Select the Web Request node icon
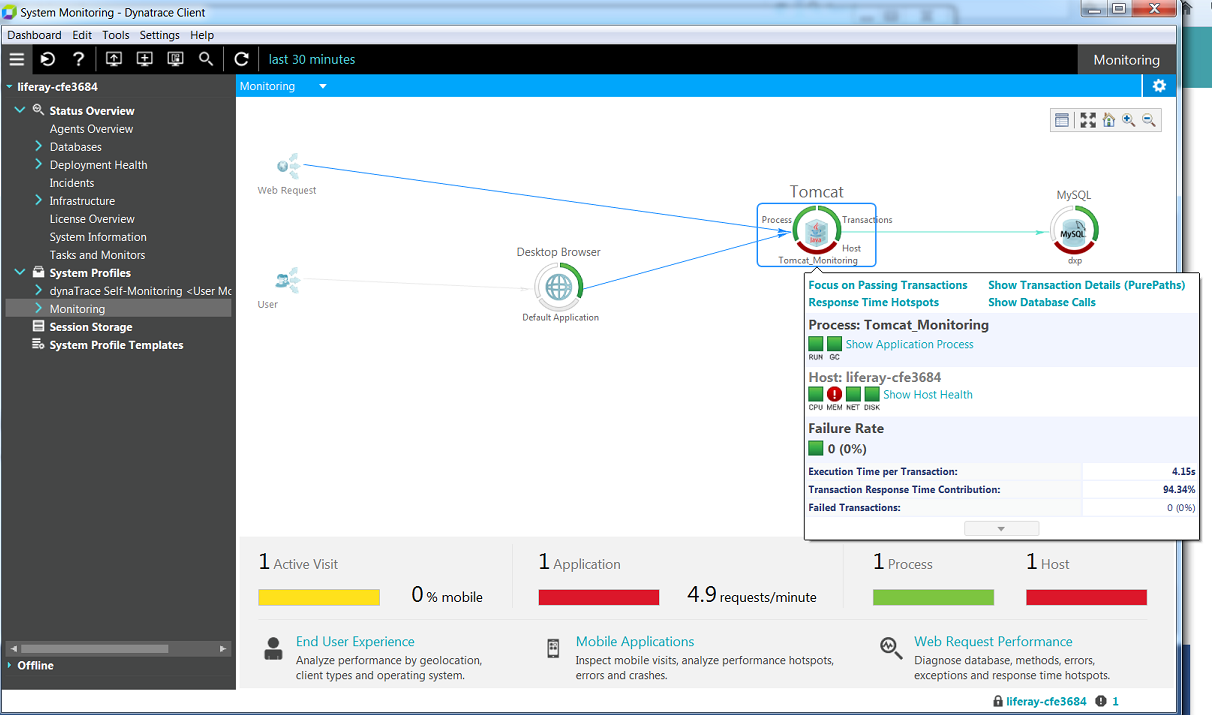The height and width of the screenshot is (715, 1212). point(288,166)
